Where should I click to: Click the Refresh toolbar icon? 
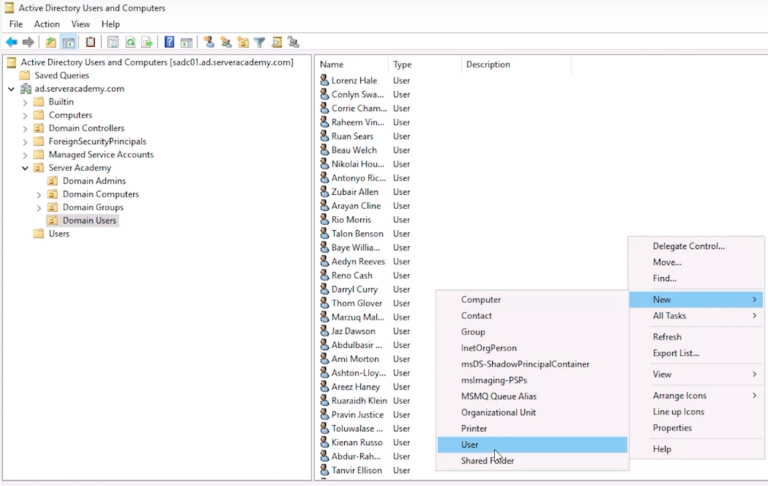click(130, 42)
